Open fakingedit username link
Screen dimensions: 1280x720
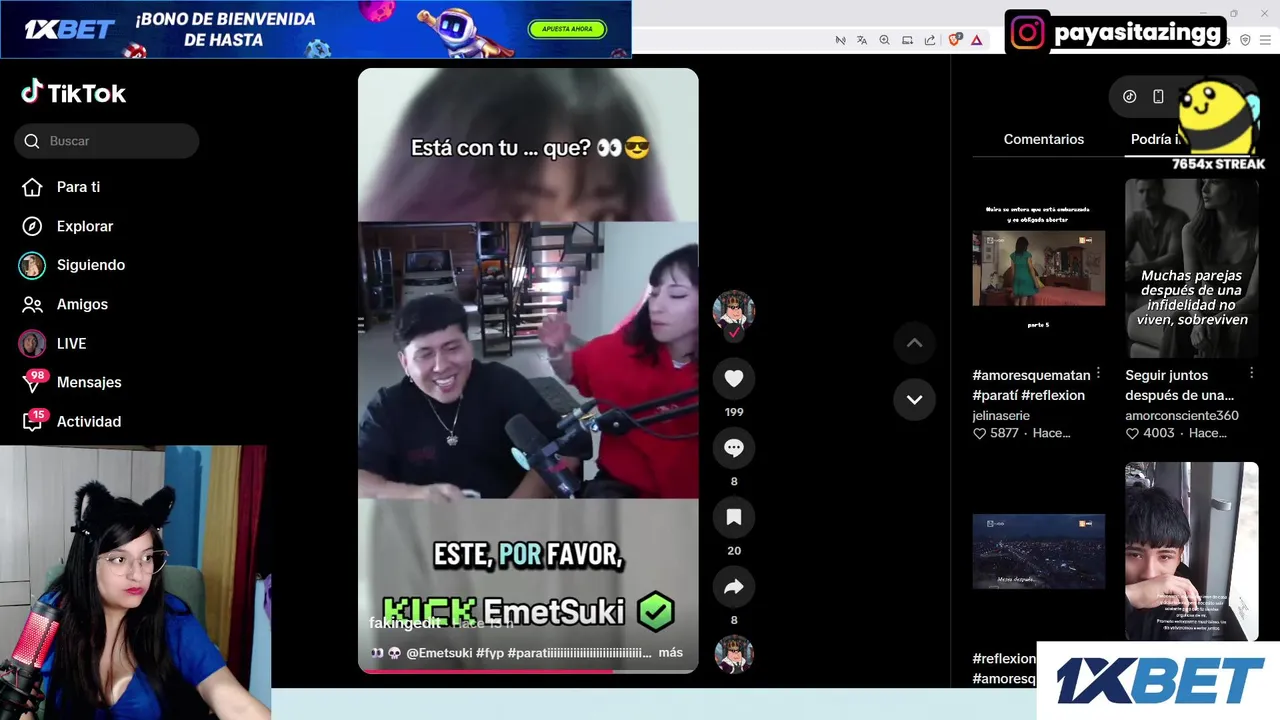(x=405, y=623)
